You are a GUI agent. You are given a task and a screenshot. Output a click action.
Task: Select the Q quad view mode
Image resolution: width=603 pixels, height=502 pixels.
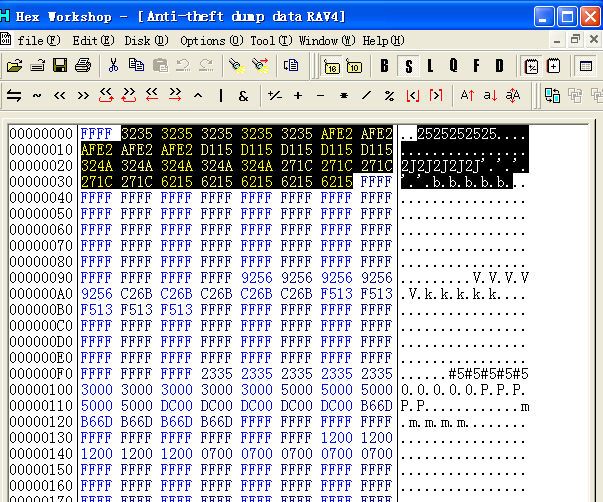[453, 66]
